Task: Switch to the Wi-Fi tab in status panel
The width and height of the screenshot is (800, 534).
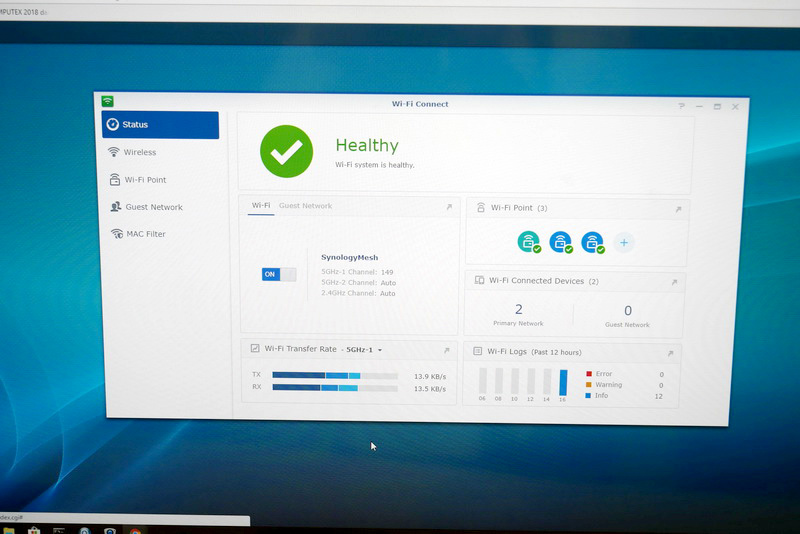Action: pyautogui.click(x=261, y=205)
